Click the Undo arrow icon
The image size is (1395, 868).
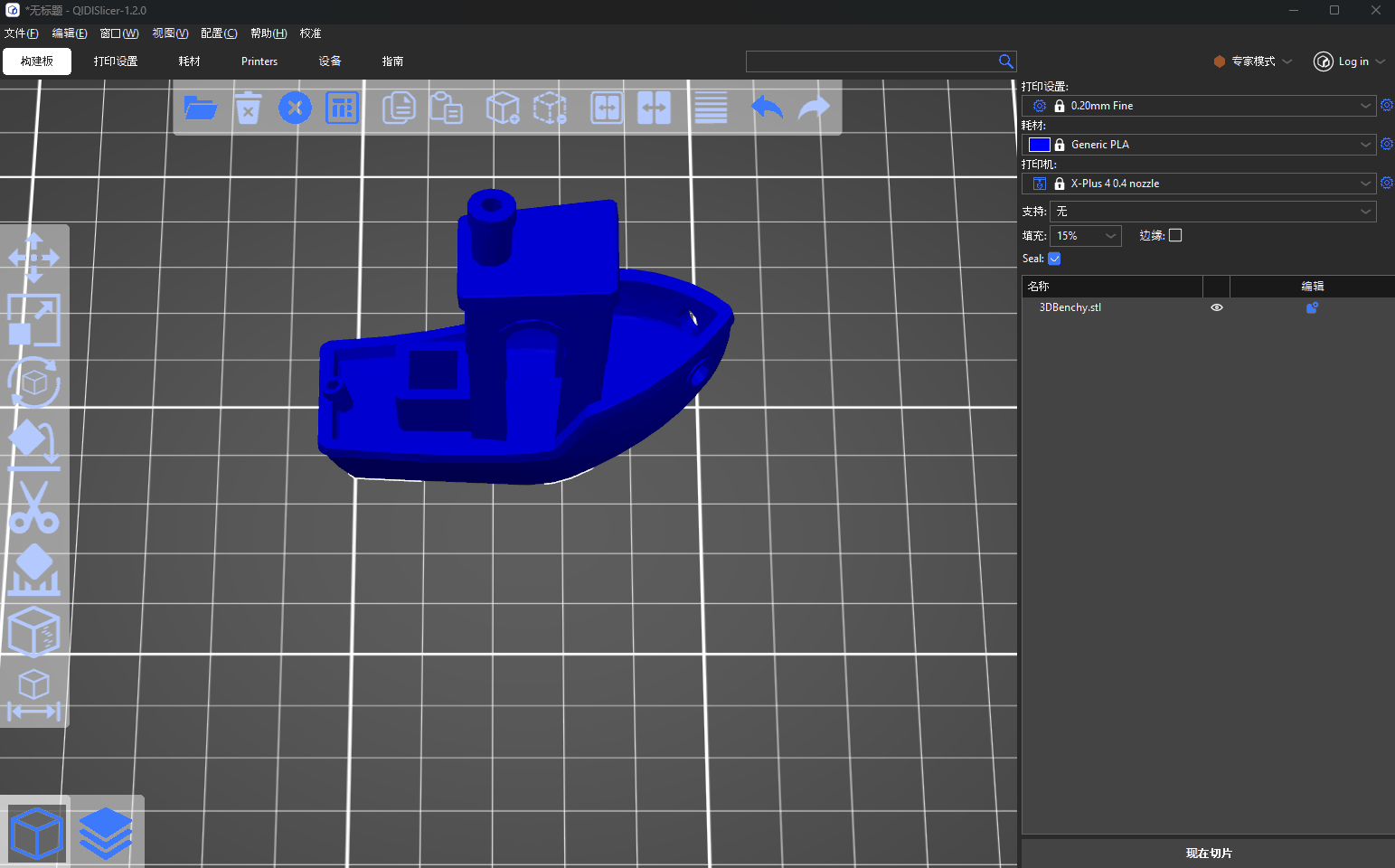pos(767,108)
